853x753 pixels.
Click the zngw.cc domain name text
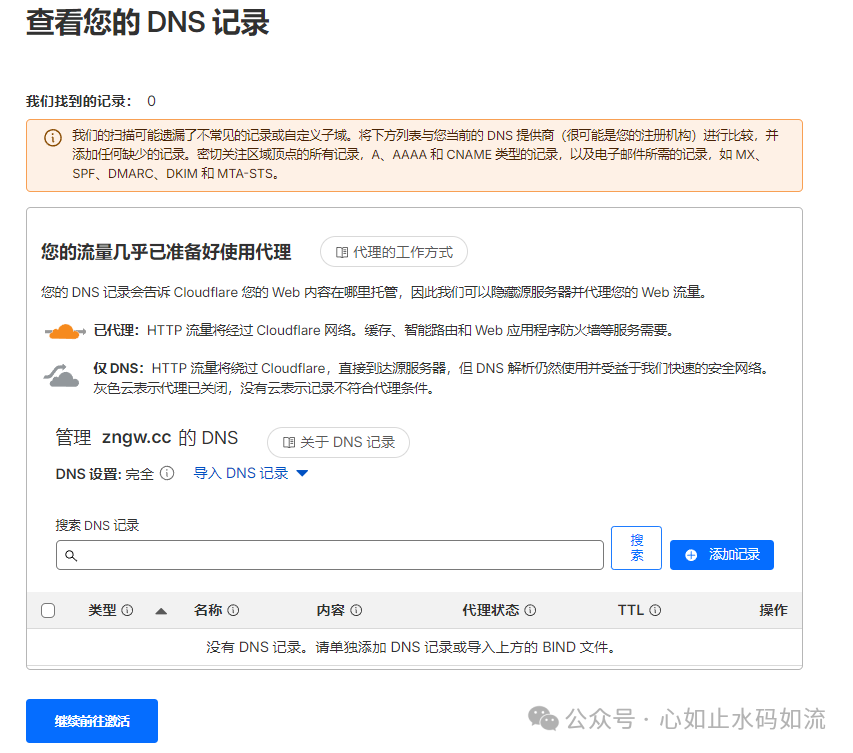pyautogui.click(x=137, y=437)
